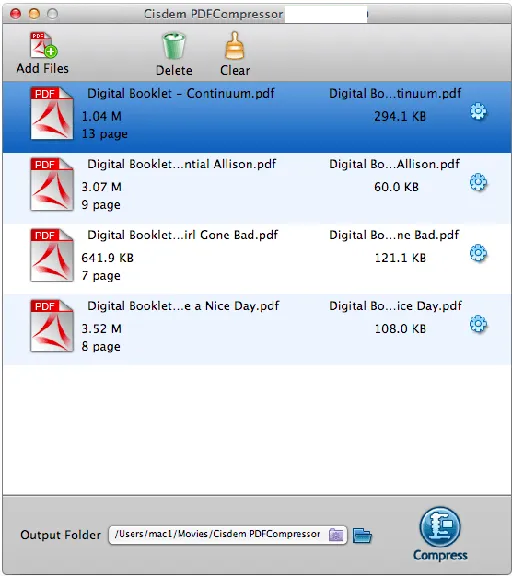
Task: Minimize window with the yellow button
Action: coord(34,14)
